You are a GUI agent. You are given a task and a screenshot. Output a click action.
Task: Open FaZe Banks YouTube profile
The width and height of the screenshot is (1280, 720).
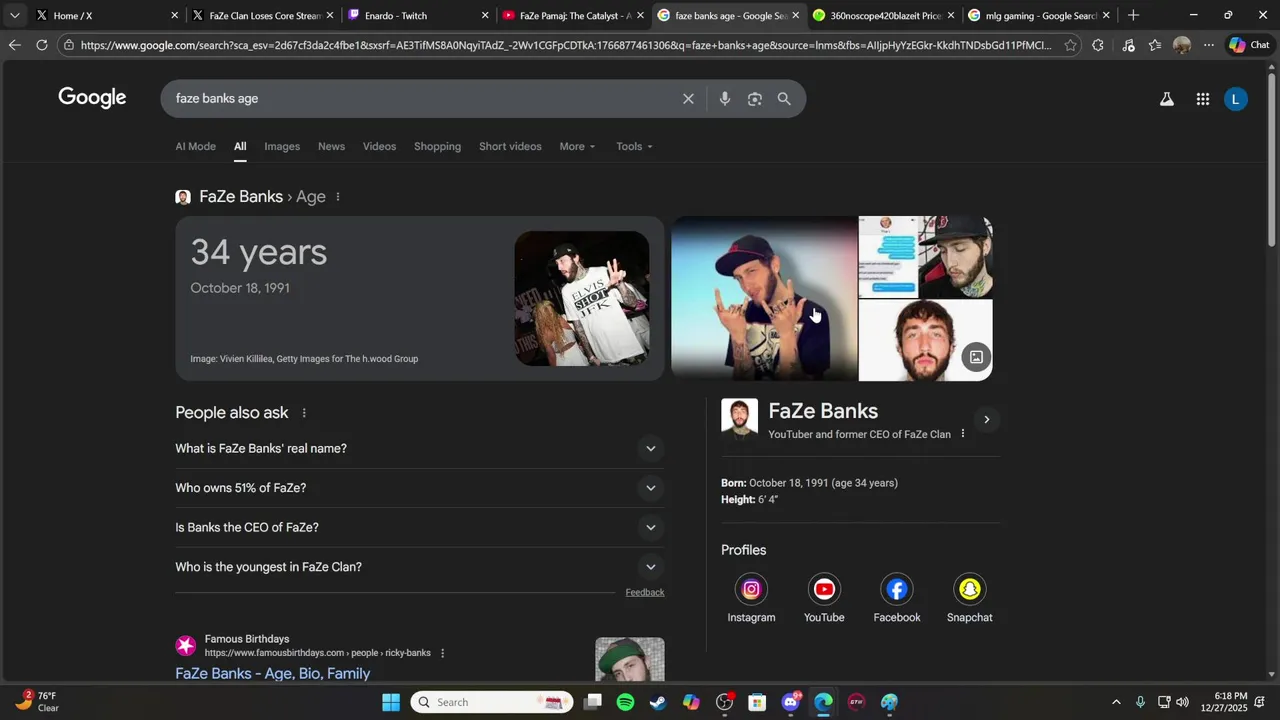coord(824,598)
